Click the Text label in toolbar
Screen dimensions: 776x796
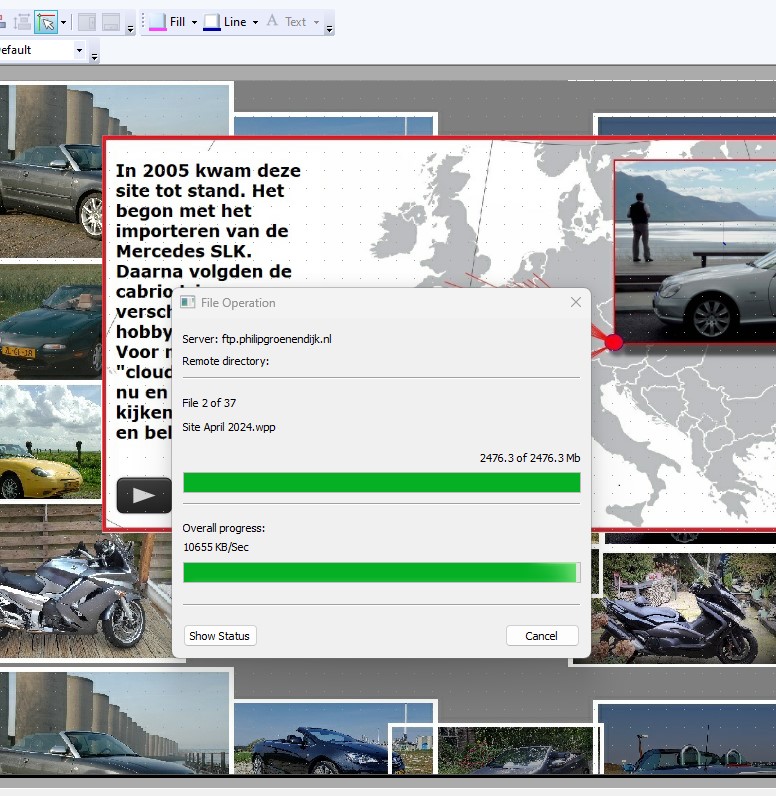point(295,22)
